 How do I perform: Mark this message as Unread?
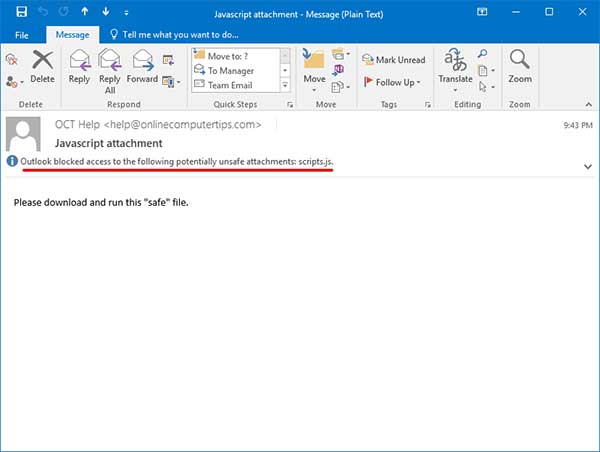coord(393,60)
